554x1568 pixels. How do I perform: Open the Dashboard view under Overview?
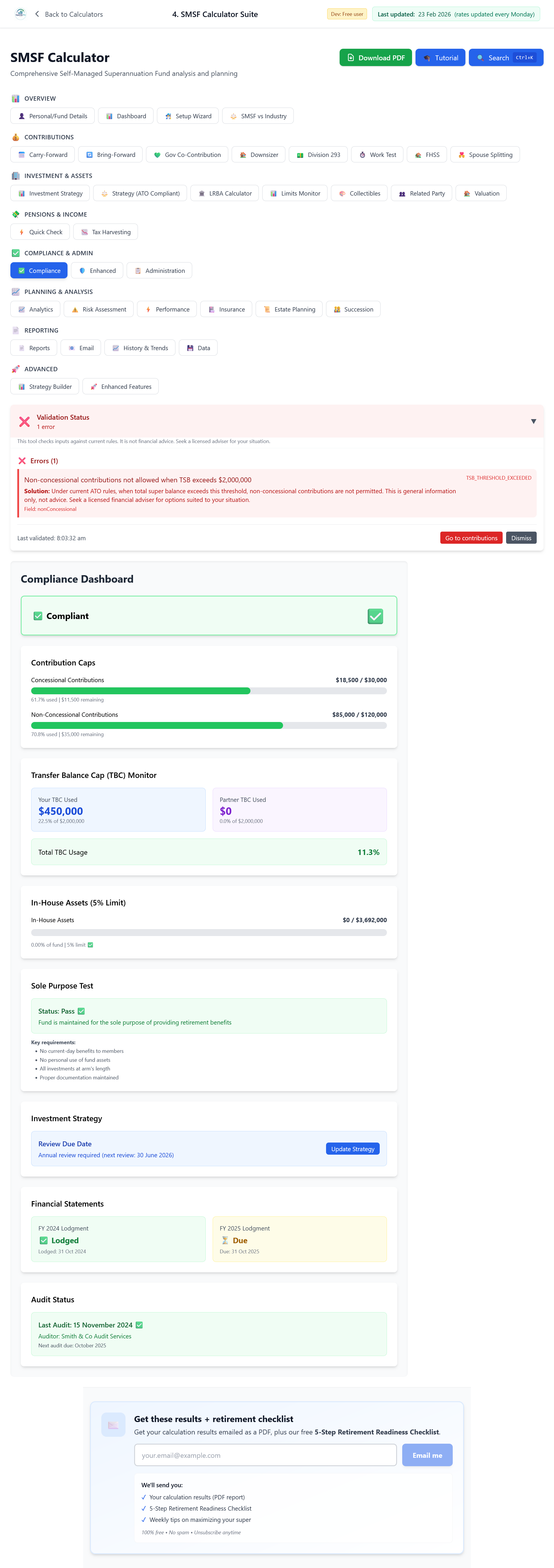[126, 116]
